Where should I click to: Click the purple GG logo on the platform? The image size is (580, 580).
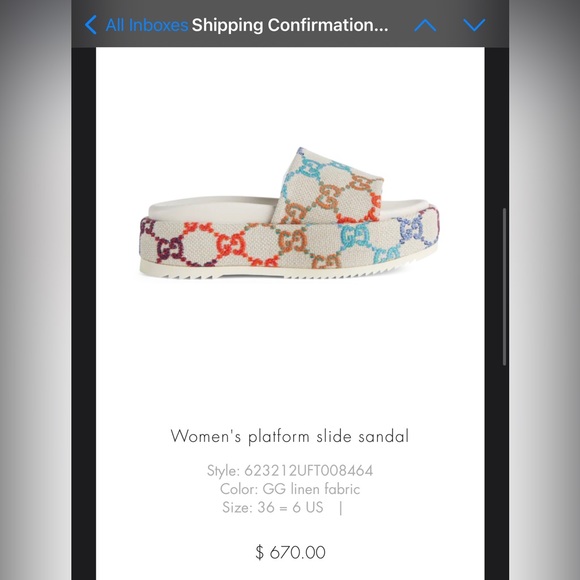pos(170,248)
